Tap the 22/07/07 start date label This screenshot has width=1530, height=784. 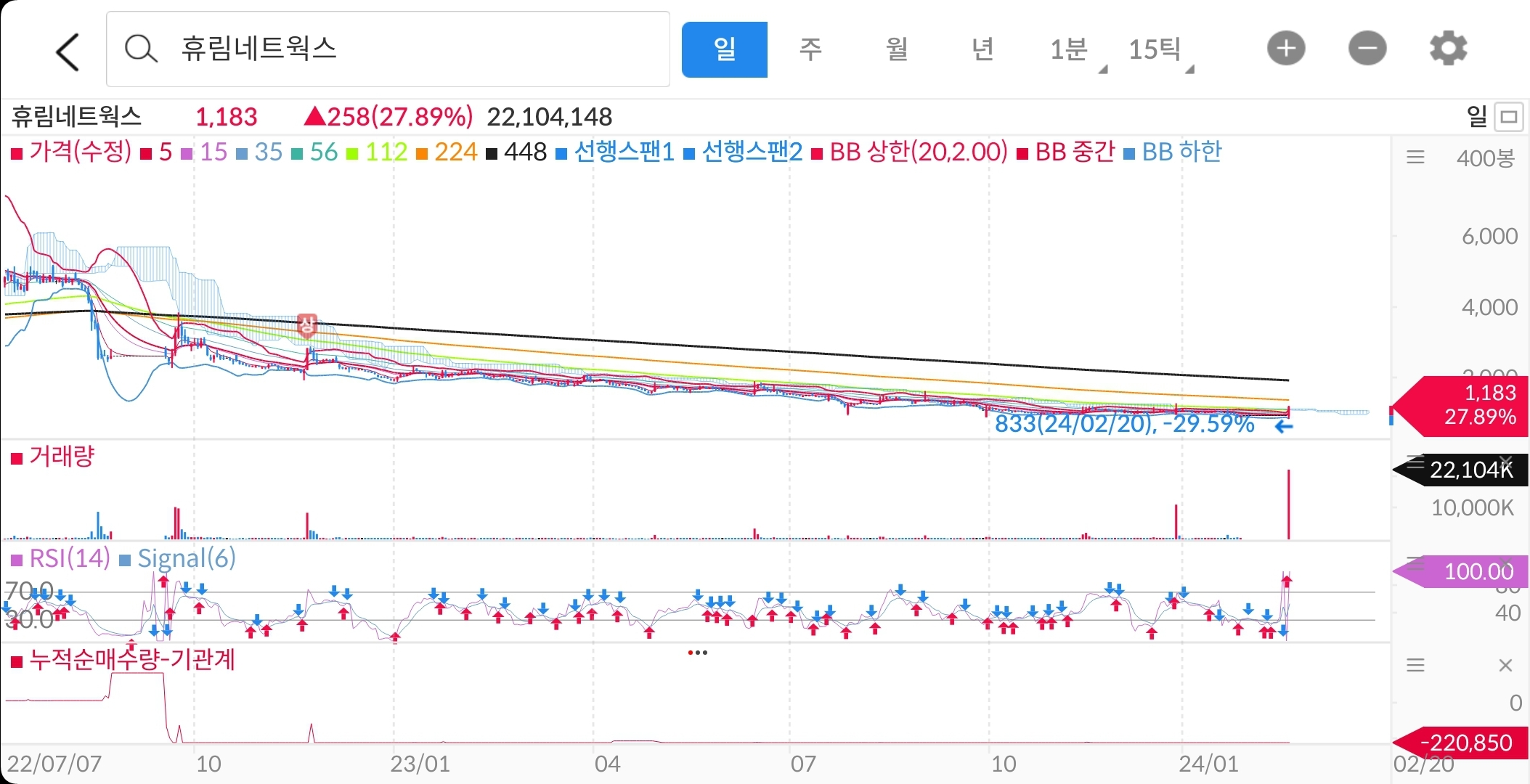click(x=54, y=764)
